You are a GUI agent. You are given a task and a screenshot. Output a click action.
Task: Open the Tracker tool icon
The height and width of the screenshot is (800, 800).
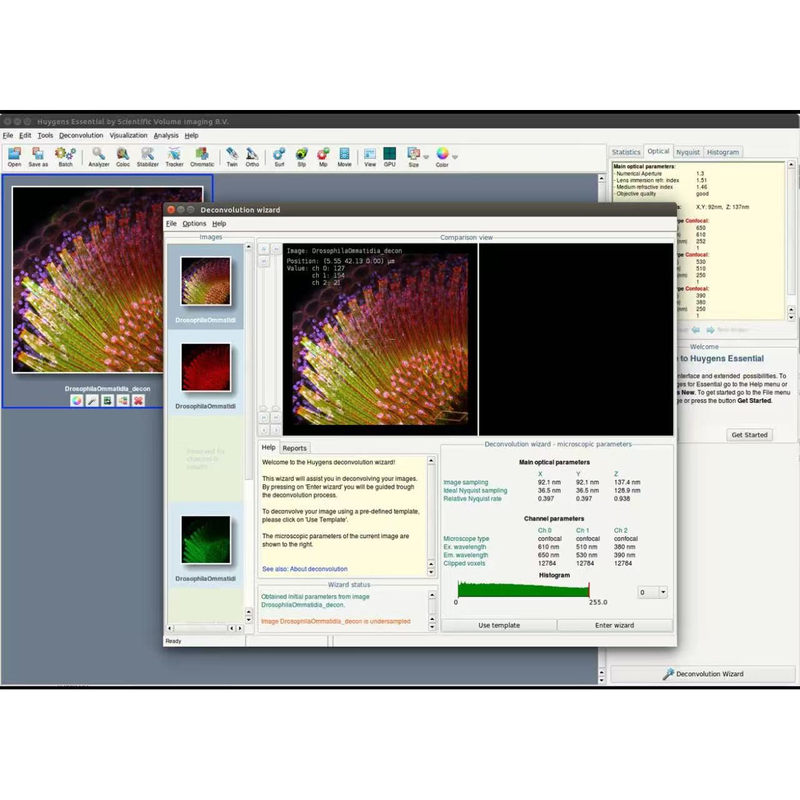[x=174, y=157]
